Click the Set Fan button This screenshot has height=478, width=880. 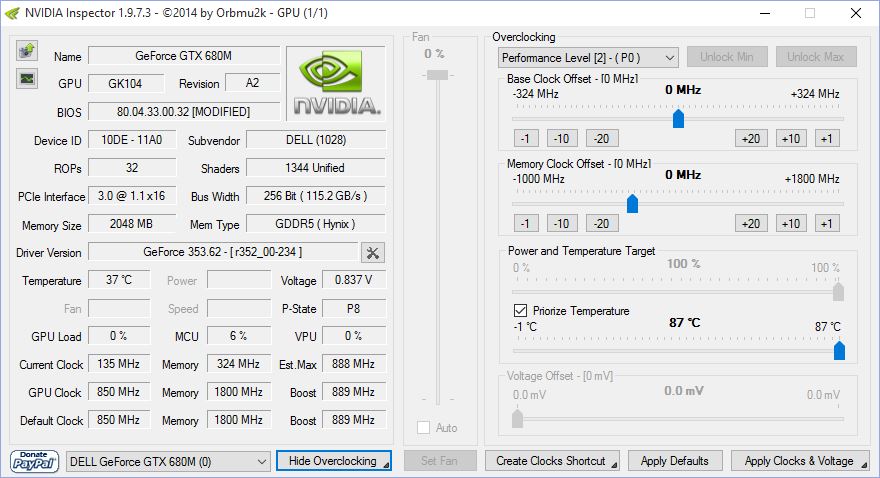click(x=440, y=461)
